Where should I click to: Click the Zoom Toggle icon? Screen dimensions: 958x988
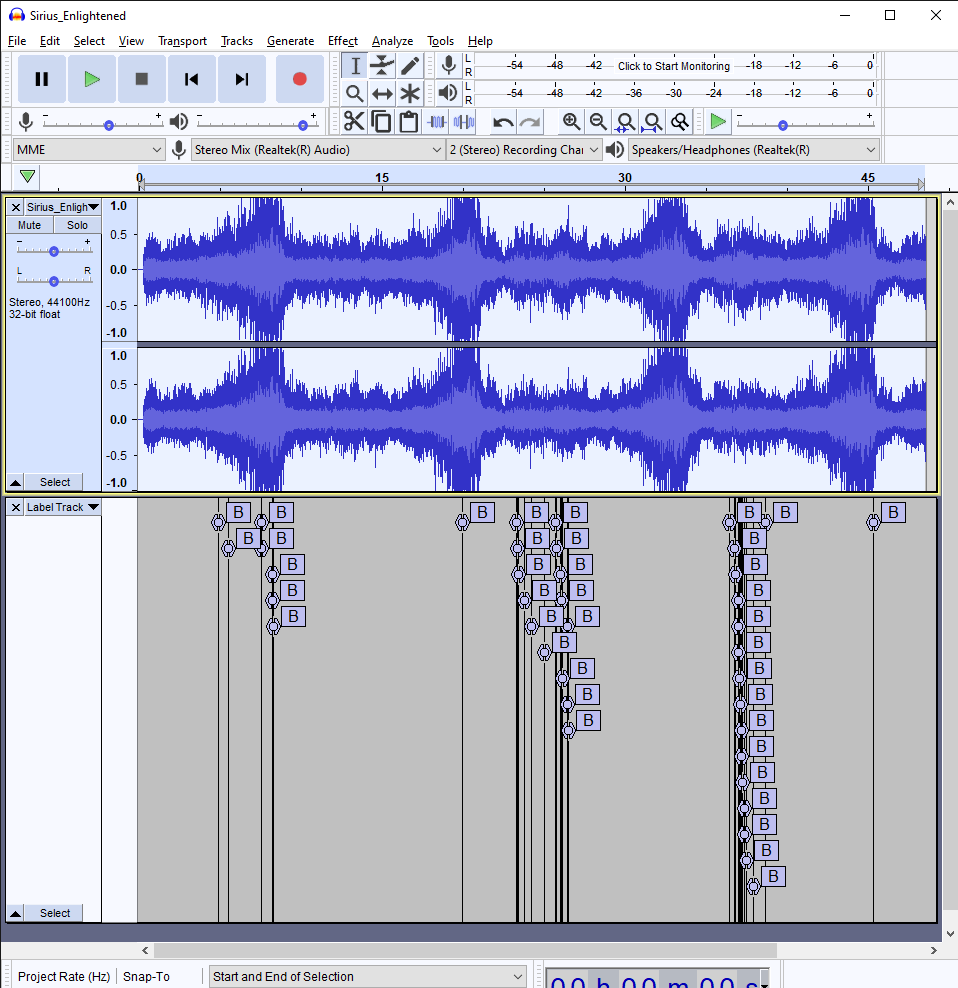pos(679,121)
